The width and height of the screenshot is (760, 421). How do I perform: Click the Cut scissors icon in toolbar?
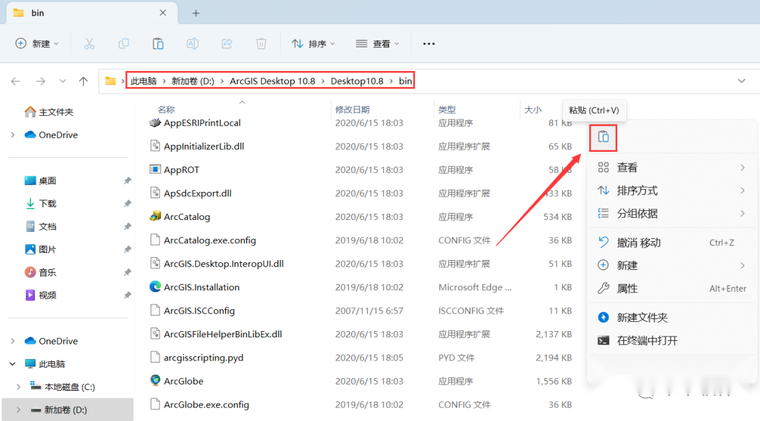click(x=89, y=44)
